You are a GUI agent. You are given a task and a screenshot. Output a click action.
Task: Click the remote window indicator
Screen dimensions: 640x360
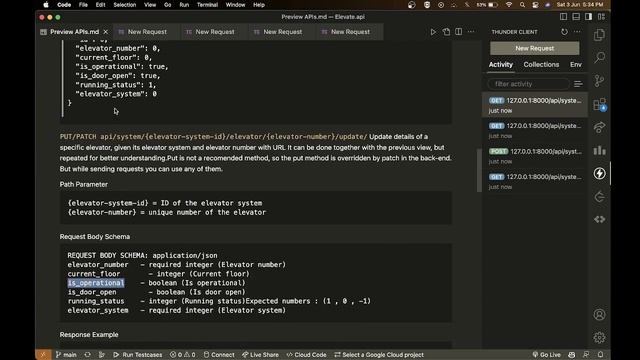[x=43, y=355]
